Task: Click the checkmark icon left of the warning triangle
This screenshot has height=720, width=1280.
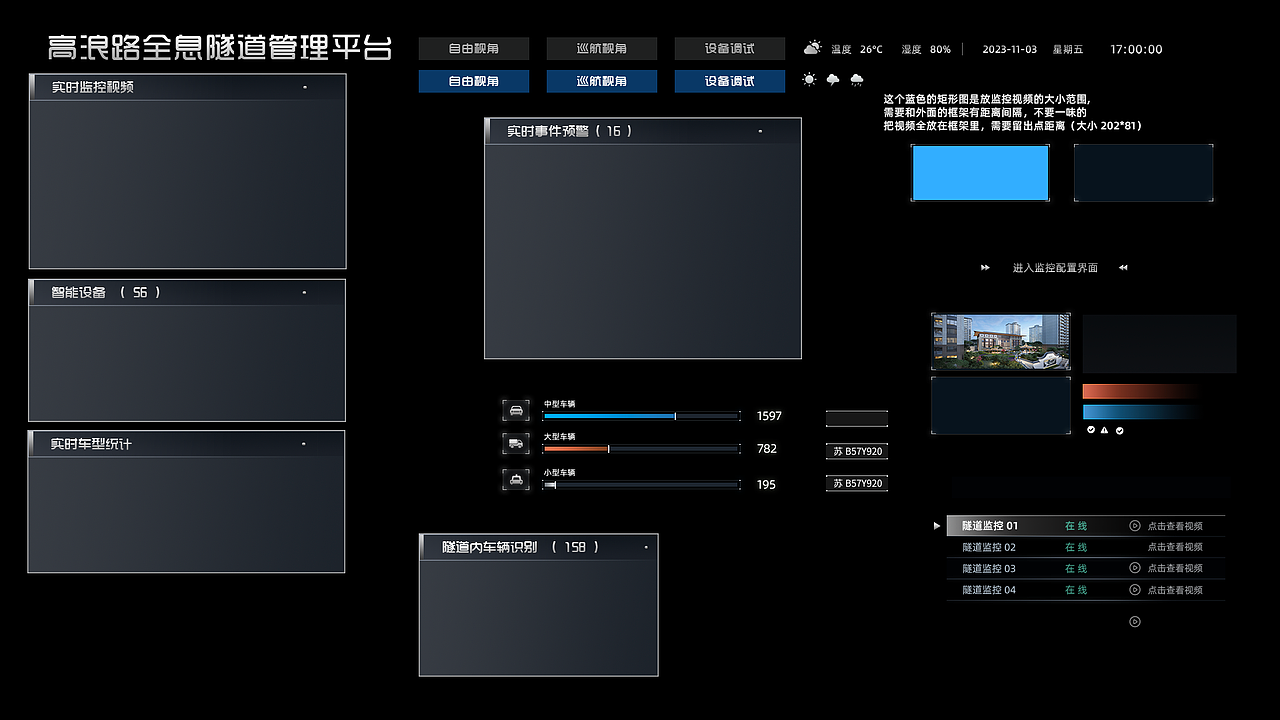Action: 1091,430
